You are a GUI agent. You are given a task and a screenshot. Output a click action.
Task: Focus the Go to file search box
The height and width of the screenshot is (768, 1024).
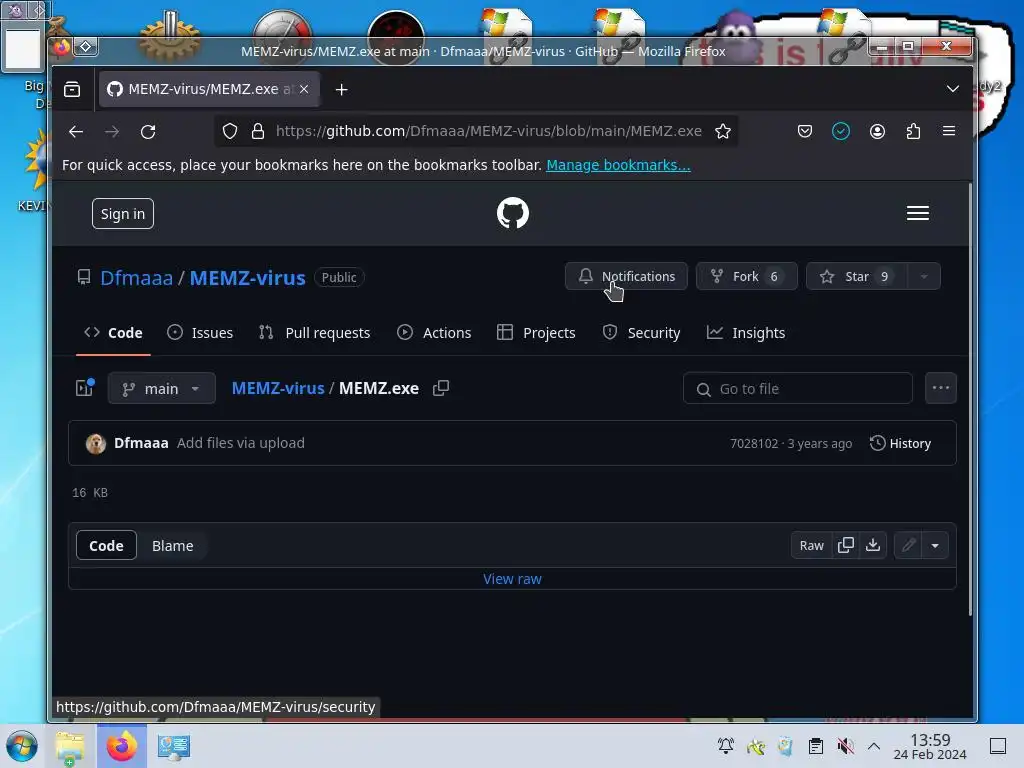(797, 389)
